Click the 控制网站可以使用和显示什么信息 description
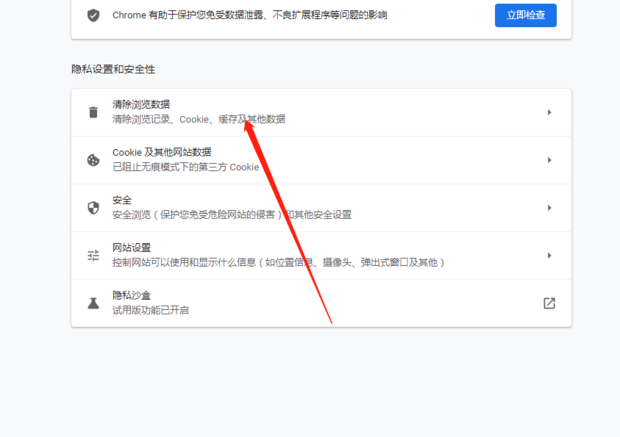Image resolution: width=620 pixels, height=437 pixels. (x=278, y=262)
